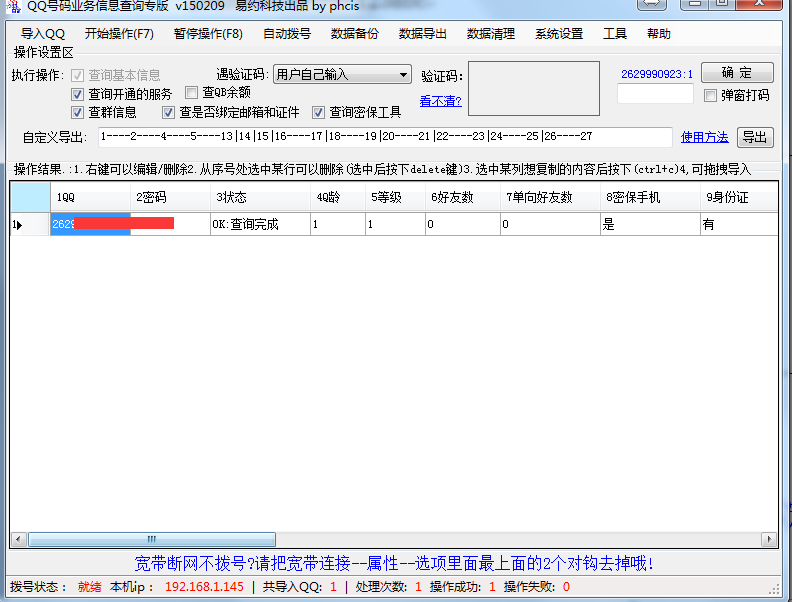Click the QQ number cell in row 1

click(x=90, y=224)
